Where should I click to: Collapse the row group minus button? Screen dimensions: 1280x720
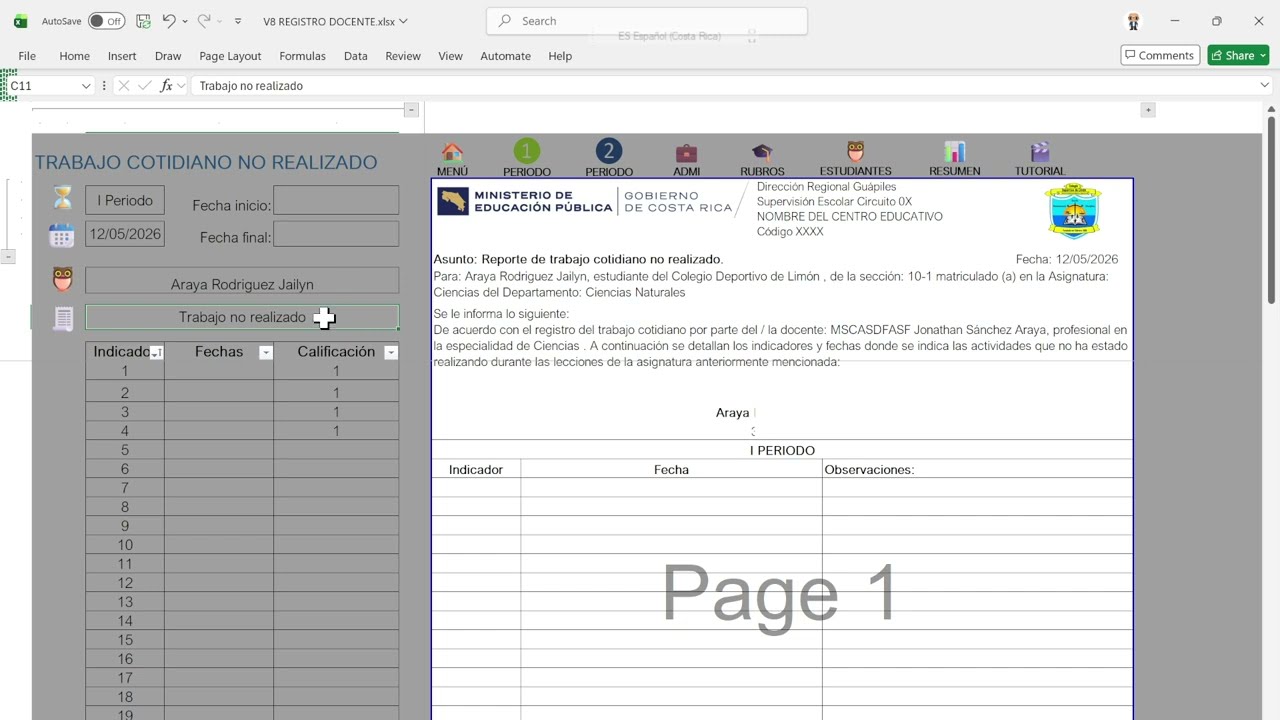8,257
